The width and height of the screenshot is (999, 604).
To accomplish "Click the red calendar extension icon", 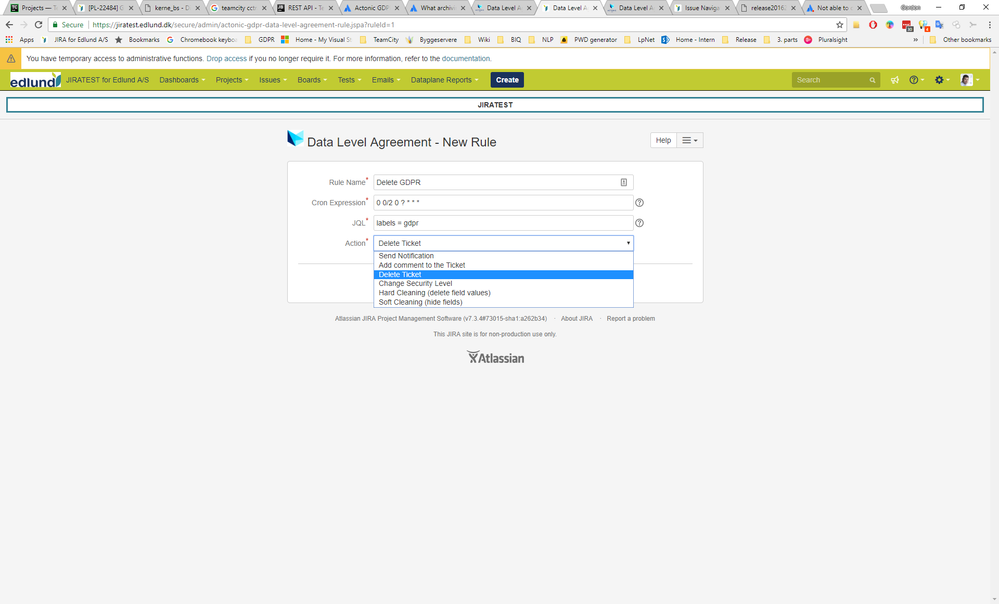I will pos(907,25).
